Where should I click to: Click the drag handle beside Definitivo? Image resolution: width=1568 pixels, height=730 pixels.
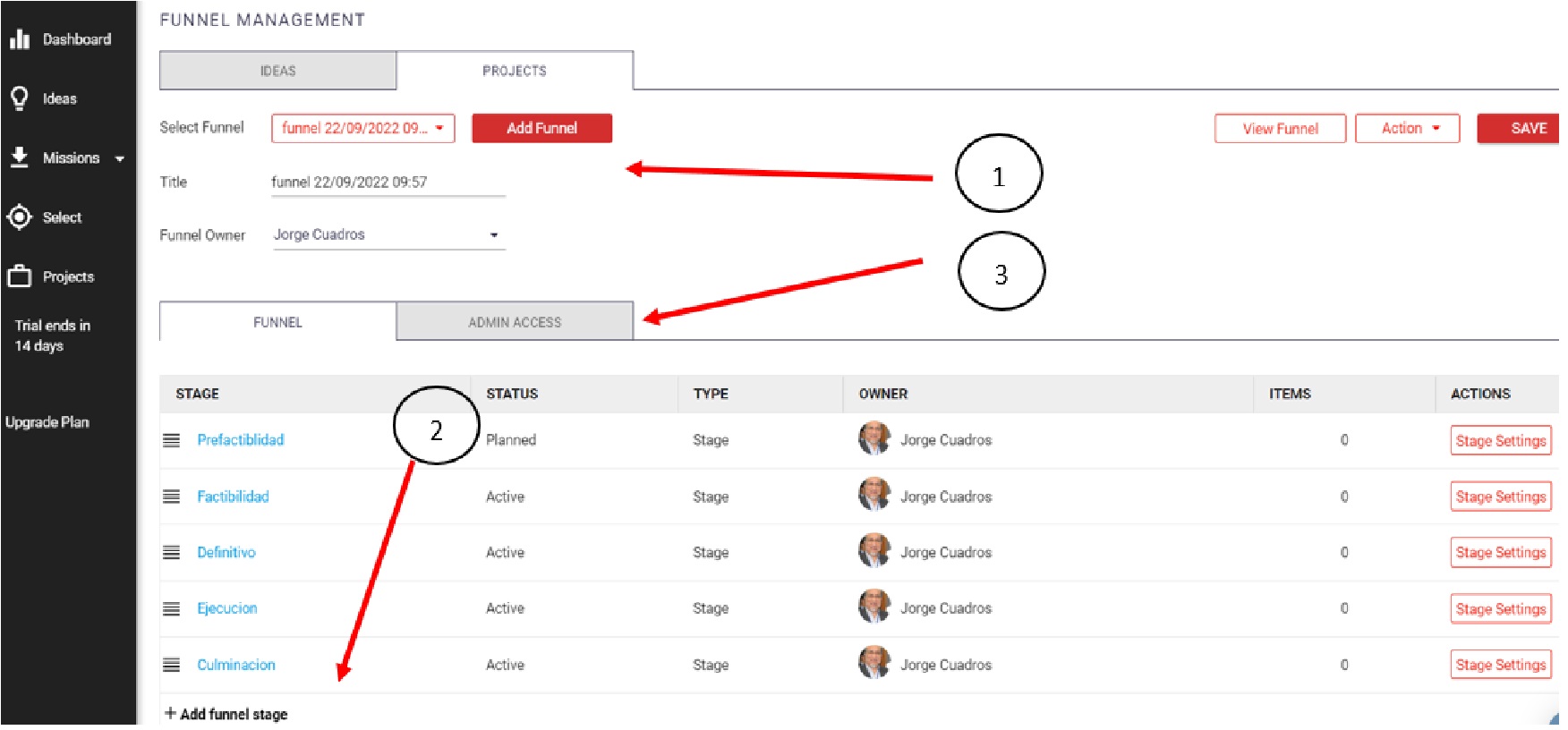click(172, 553)
